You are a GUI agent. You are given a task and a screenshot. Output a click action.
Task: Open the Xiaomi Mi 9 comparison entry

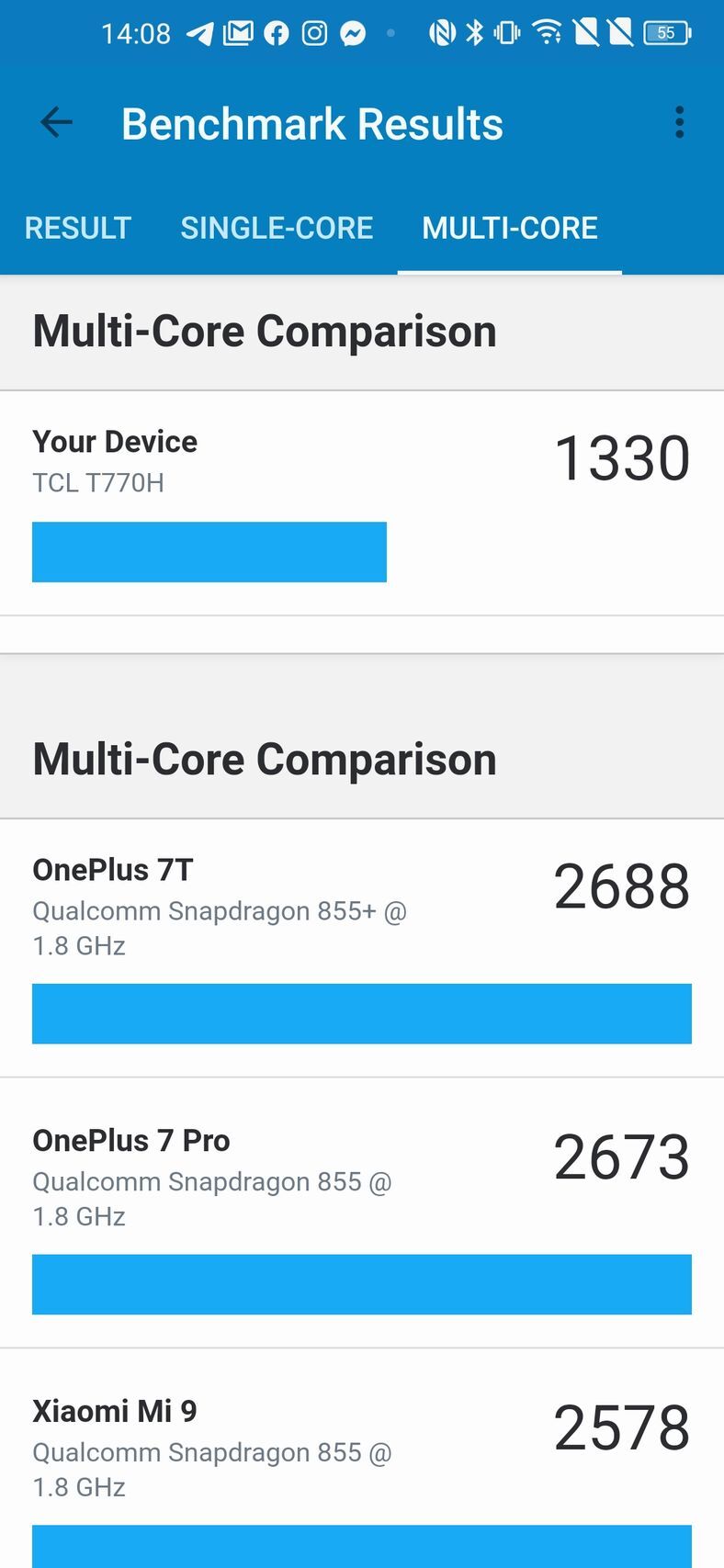[x=362, y=1459]
